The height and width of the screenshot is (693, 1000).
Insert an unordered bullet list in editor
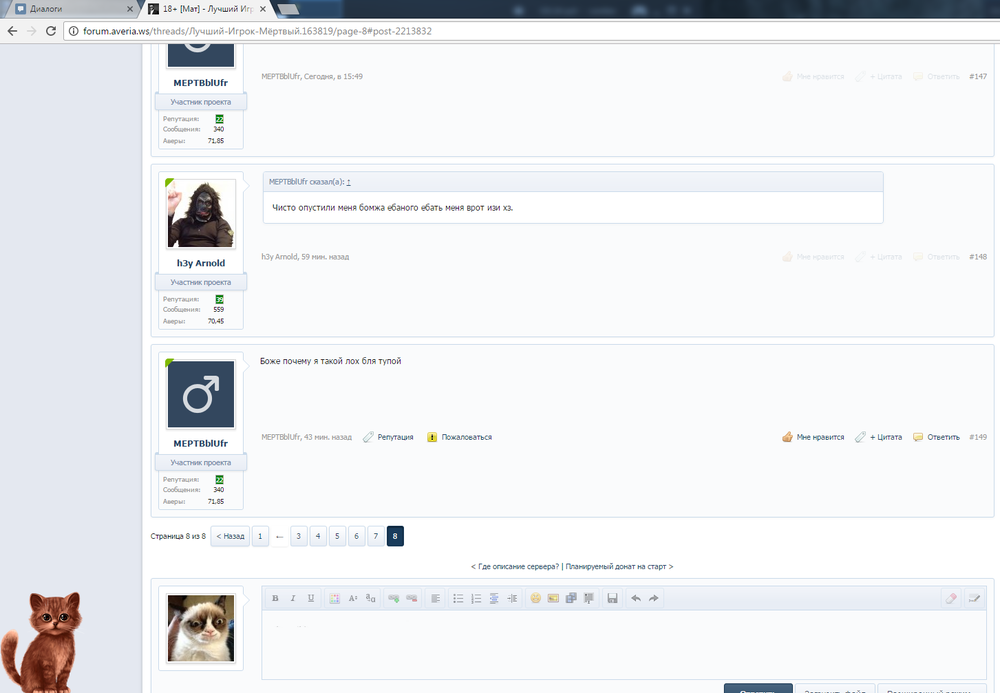click(x=458, y=598)
